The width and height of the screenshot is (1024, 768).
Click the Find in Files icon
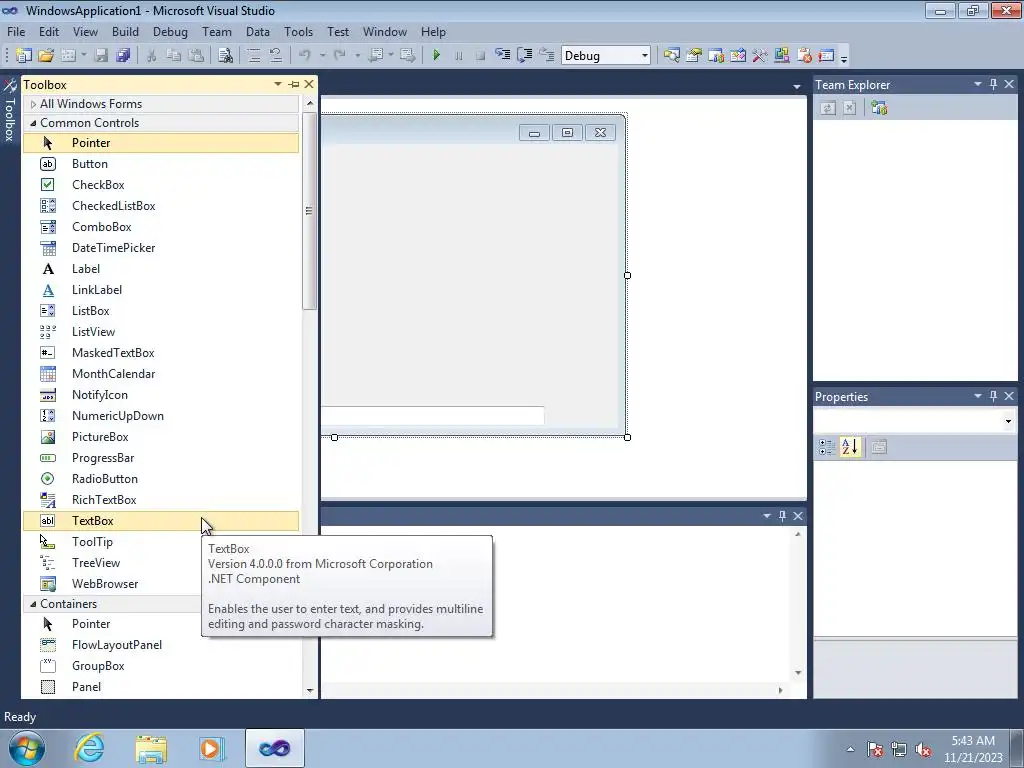[225, 56]
